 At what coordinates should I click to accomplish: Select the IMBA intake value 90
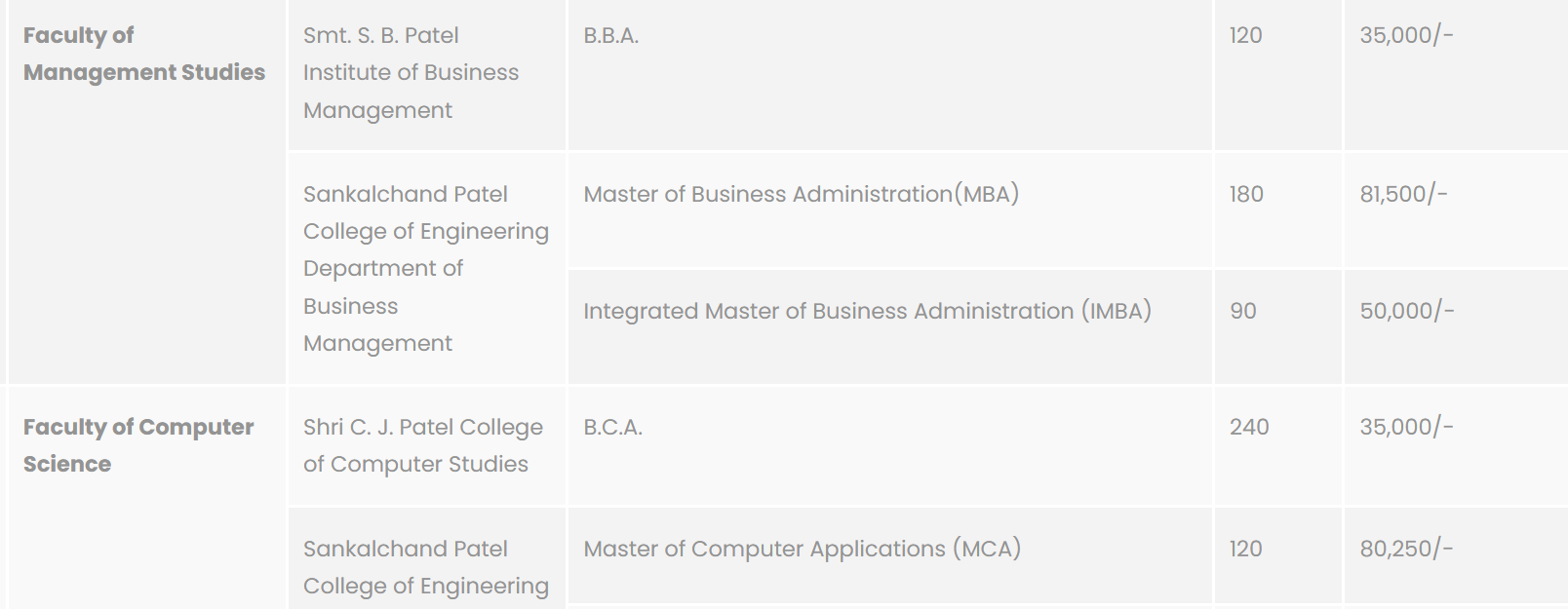tap(1243, 311)
